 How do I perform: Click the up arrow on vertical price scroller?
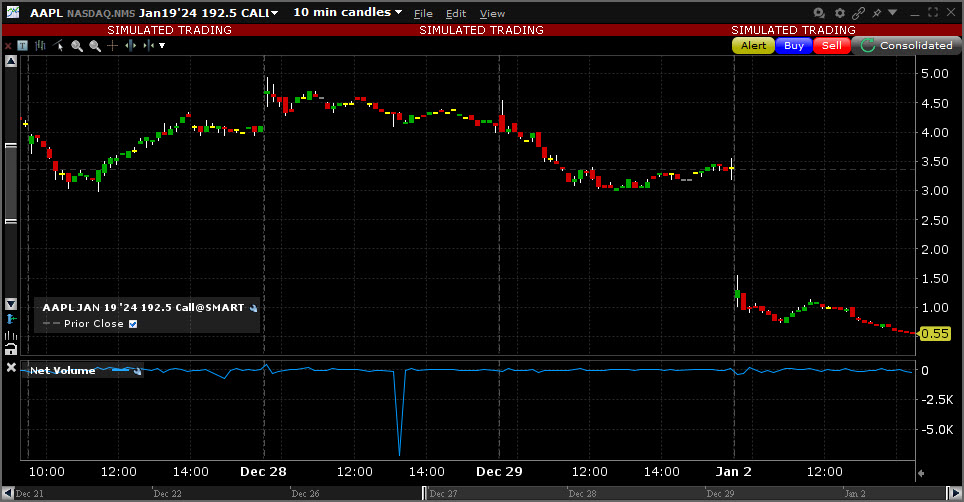tap(10, 61)
